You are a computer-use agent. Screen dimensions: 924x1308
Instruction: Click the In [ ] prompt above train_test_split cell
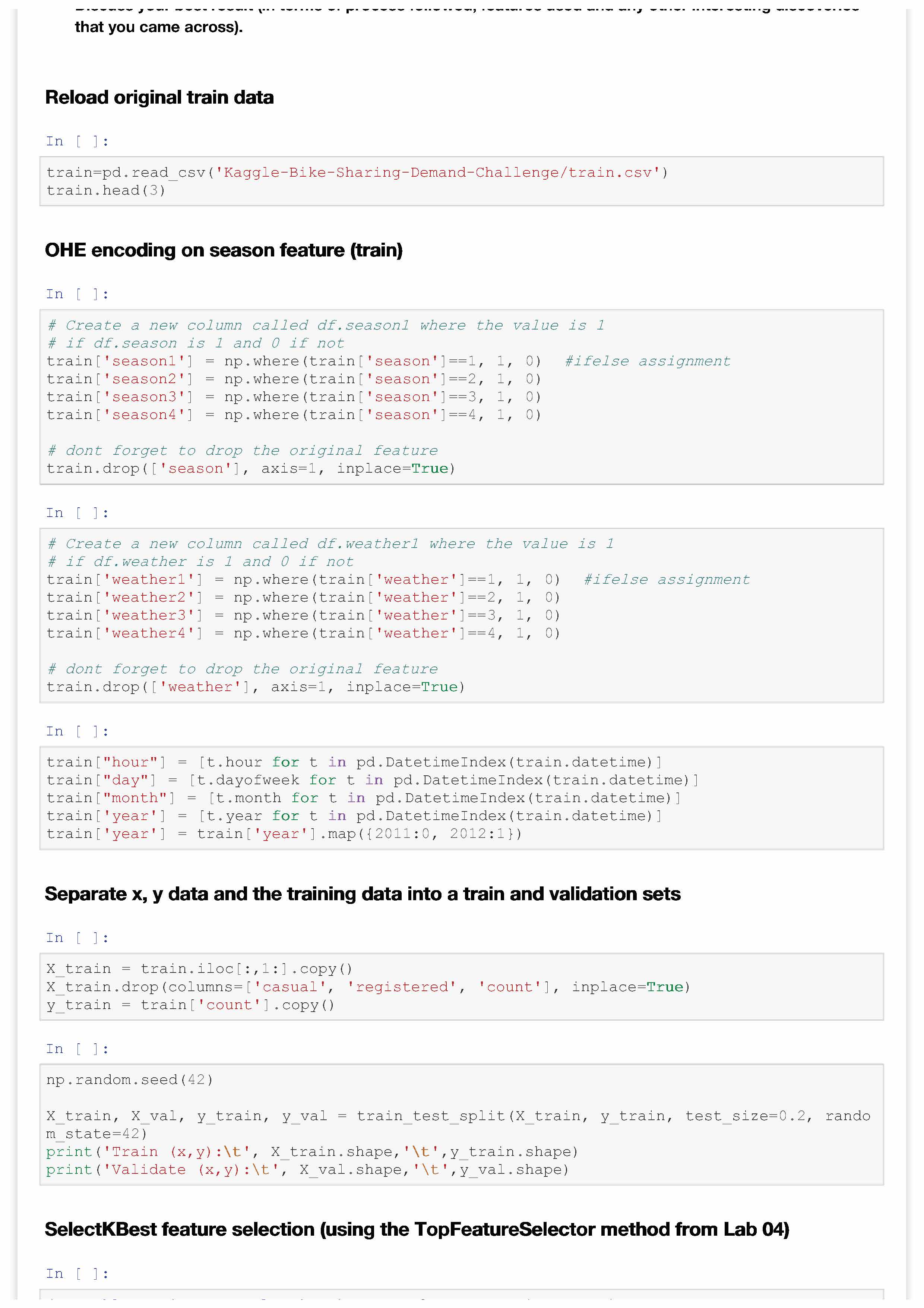coord(77,1049)
